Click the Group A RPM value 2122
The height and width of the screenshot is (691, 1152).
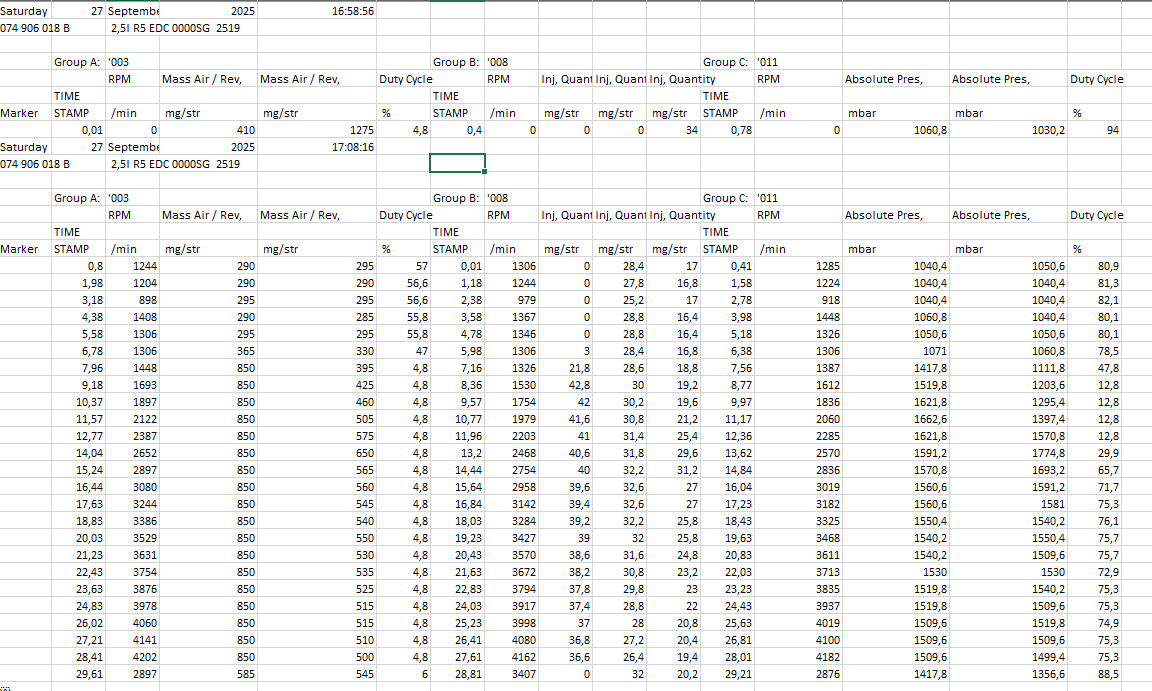[138, 419]
